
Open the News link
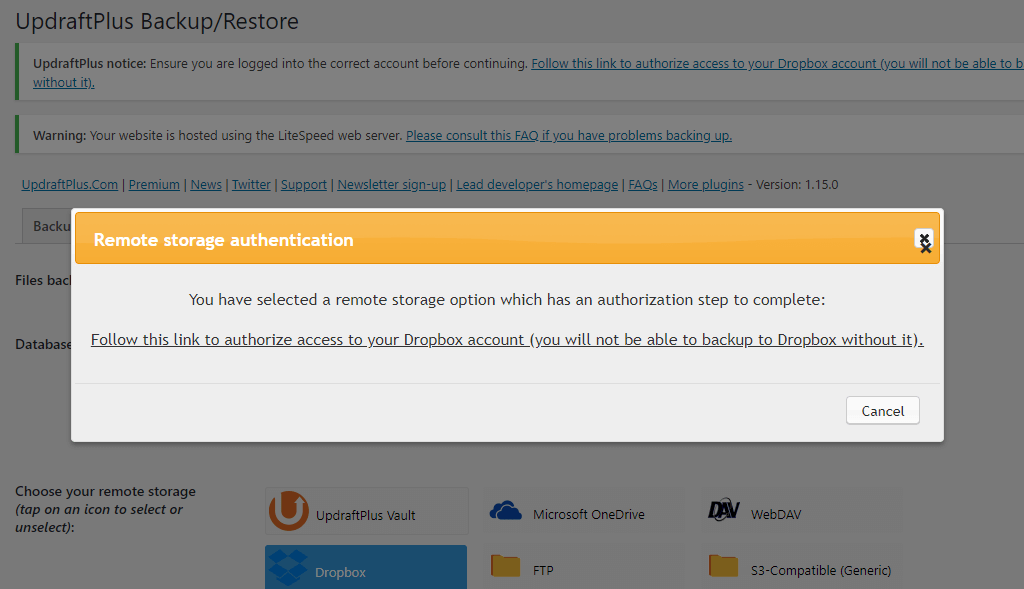[206, 185]
